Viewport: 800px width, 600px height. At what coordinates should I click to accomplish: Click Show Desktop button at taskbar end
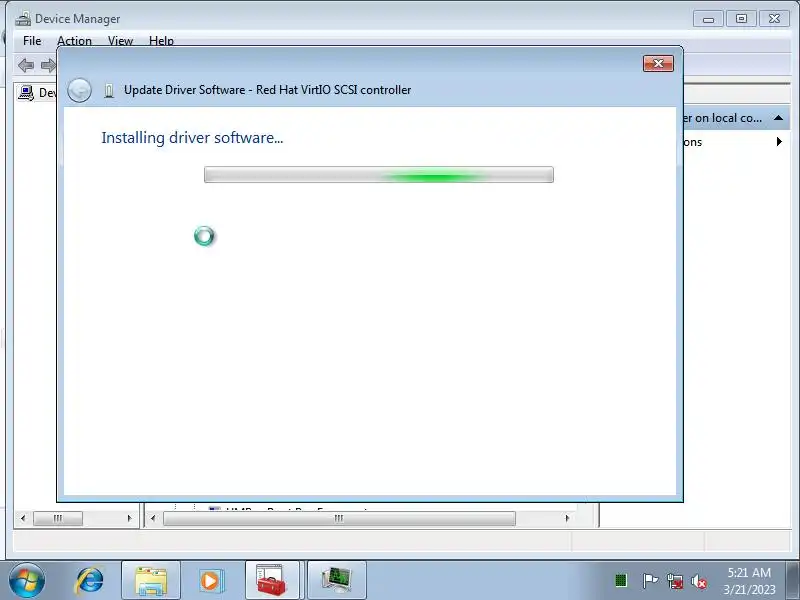click(x=793, y=581)
